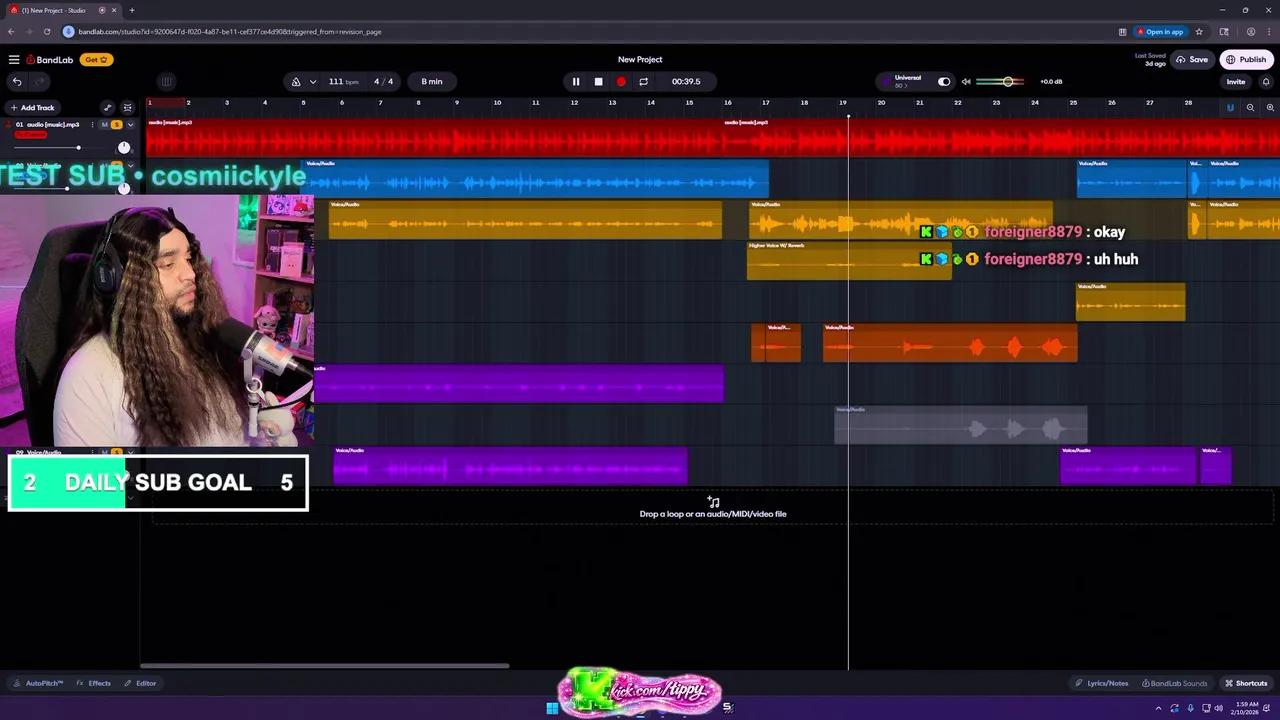This screenshot has height=720, width=1280.
Task: Open BandLab Sounds panel
Action: [x=1174, y=683]
